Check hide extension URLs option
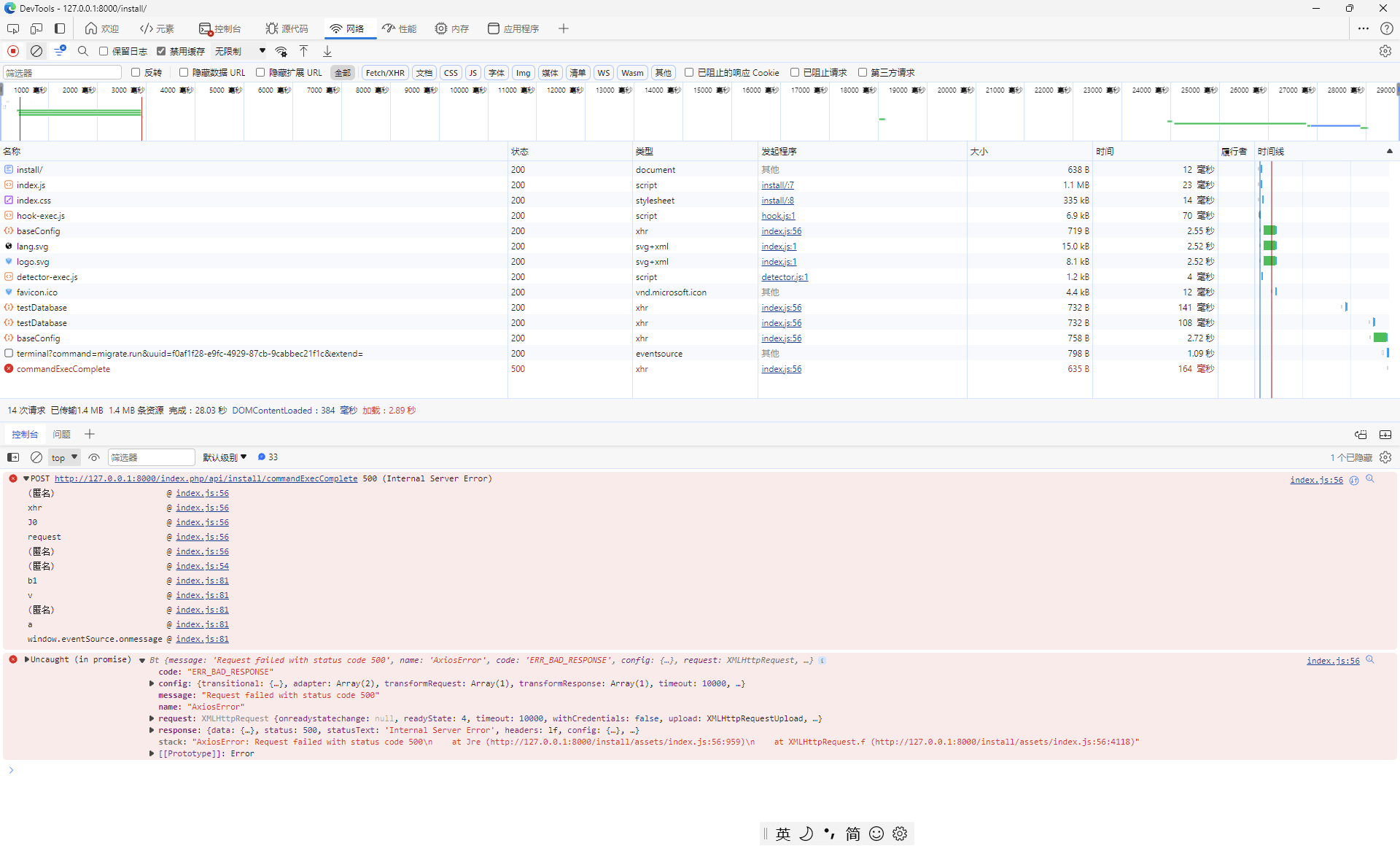Viewport: 1400px width, 846px height. coord(260,72)
